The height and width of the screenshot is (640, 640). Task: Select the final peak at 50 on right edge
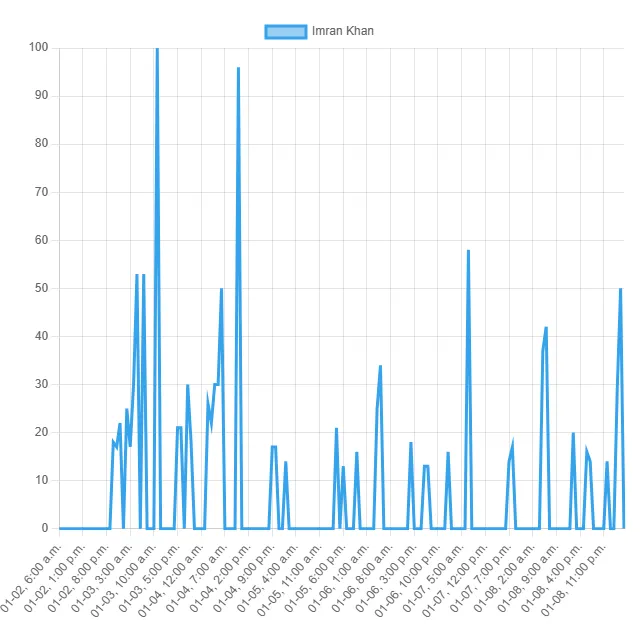[x=621, y=290]
